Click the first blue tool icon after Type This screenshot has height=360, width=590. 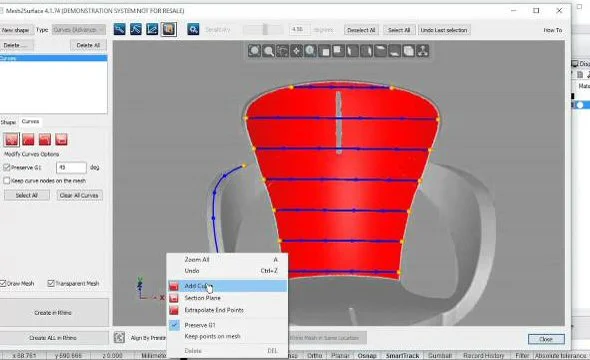pyautogui.click(x=119, y=29)
